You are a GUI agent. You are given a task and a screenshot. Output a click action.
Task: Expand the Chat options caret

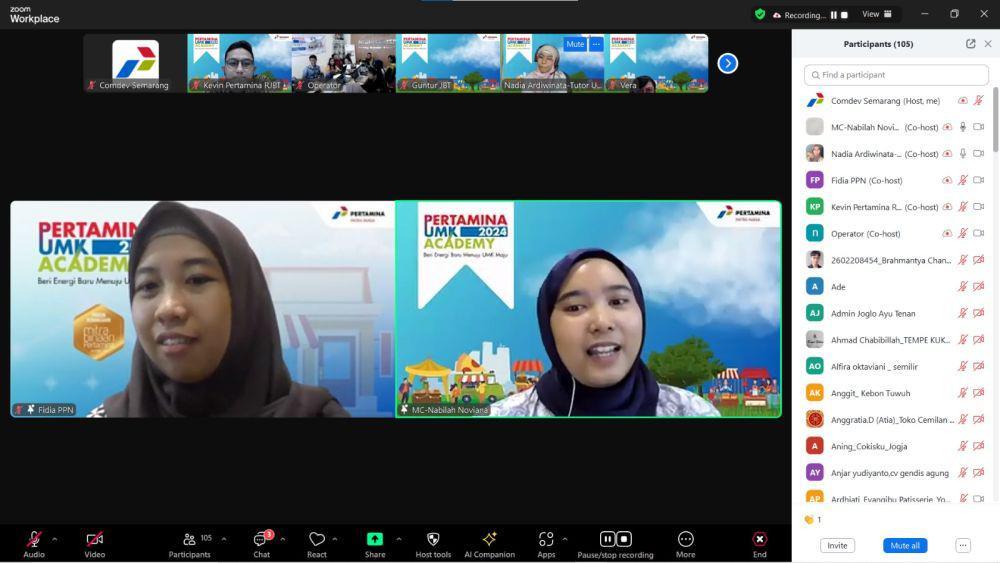[283, 539]
